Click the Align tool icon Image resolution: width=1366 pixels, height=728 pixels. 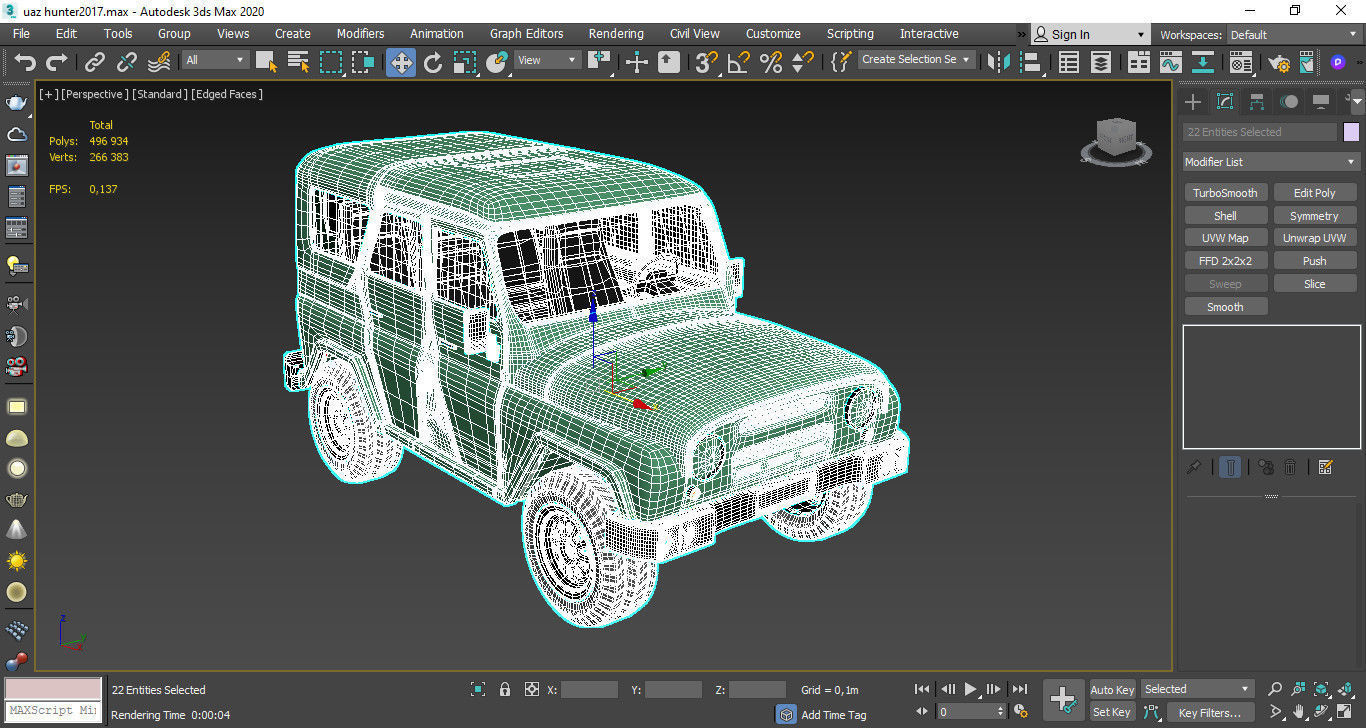1030,62
